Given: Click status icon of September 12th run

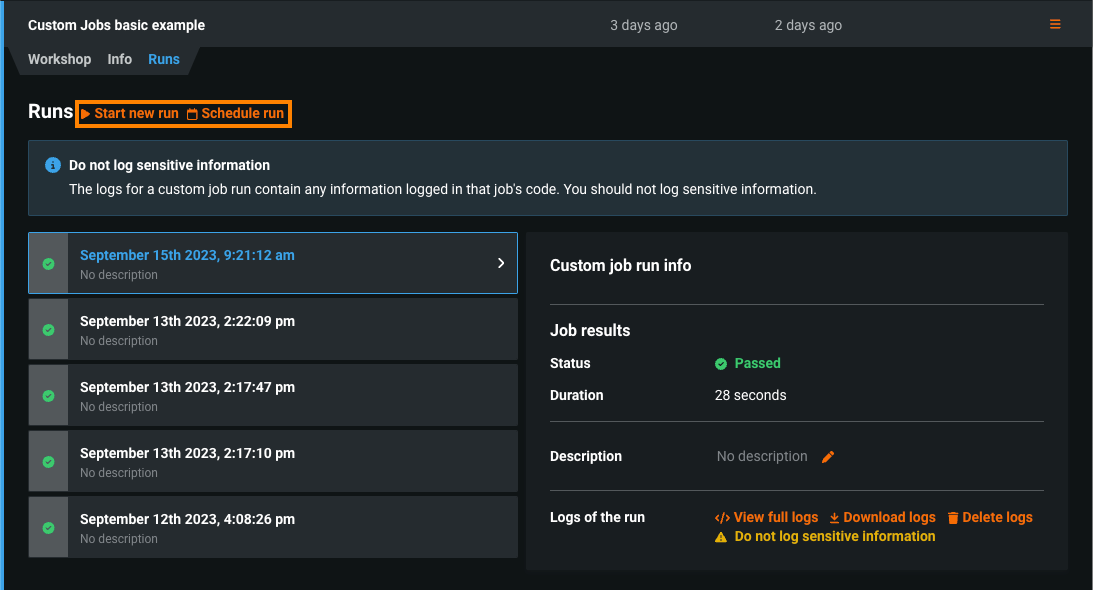Looking at the screenshot, I should [x=48, y=528].
